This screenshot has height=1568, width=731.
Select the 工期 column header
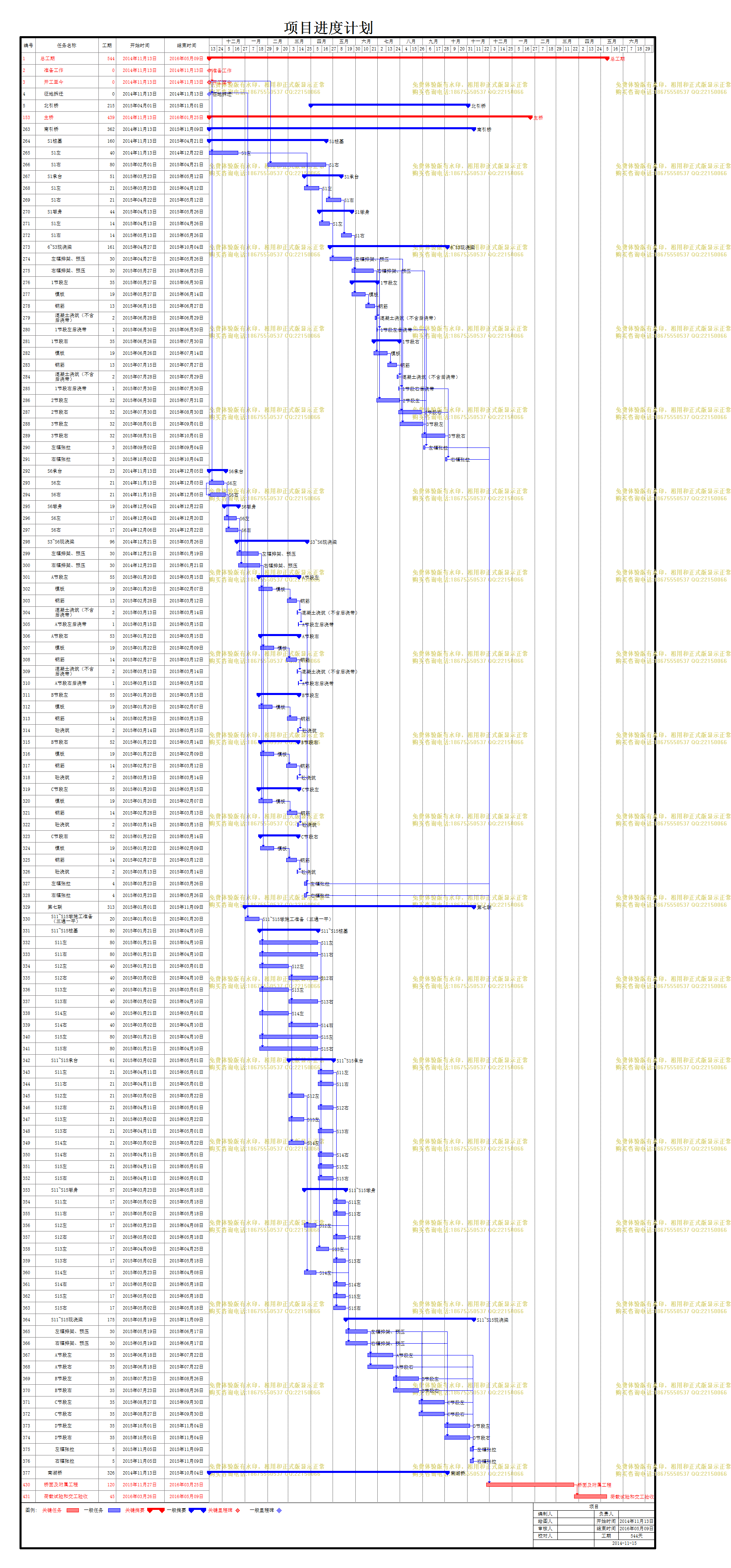[x=107, y=46]
